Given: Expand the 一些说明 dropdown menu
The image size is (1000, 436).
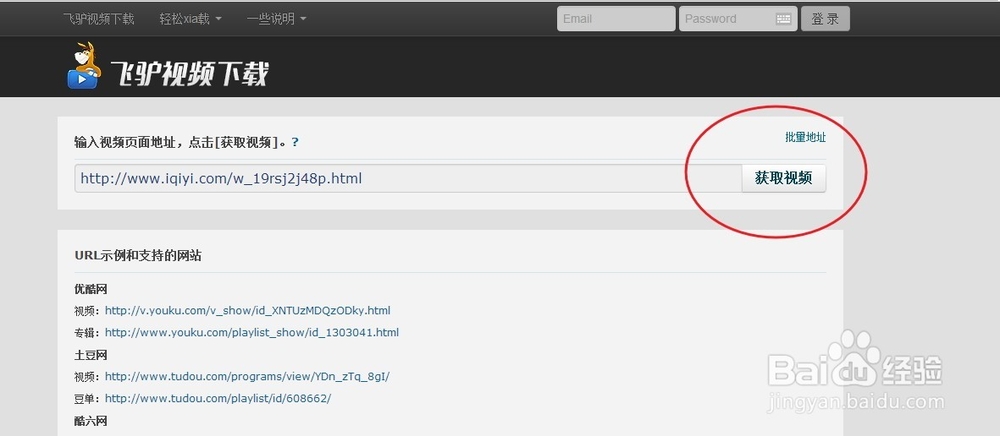Looking at the screenshot, I should tap(276, 18).
